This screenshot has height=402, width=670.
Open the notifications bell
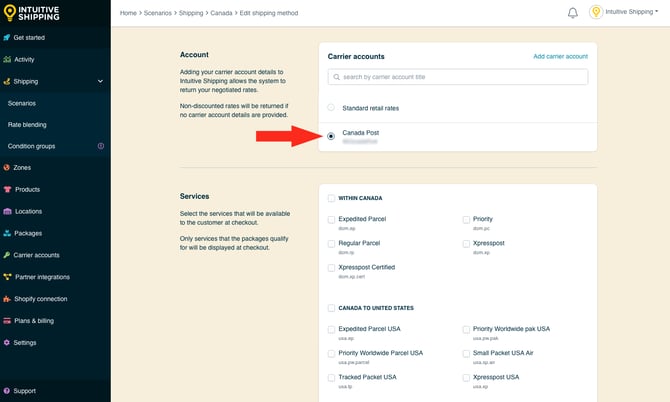[573, 13]
